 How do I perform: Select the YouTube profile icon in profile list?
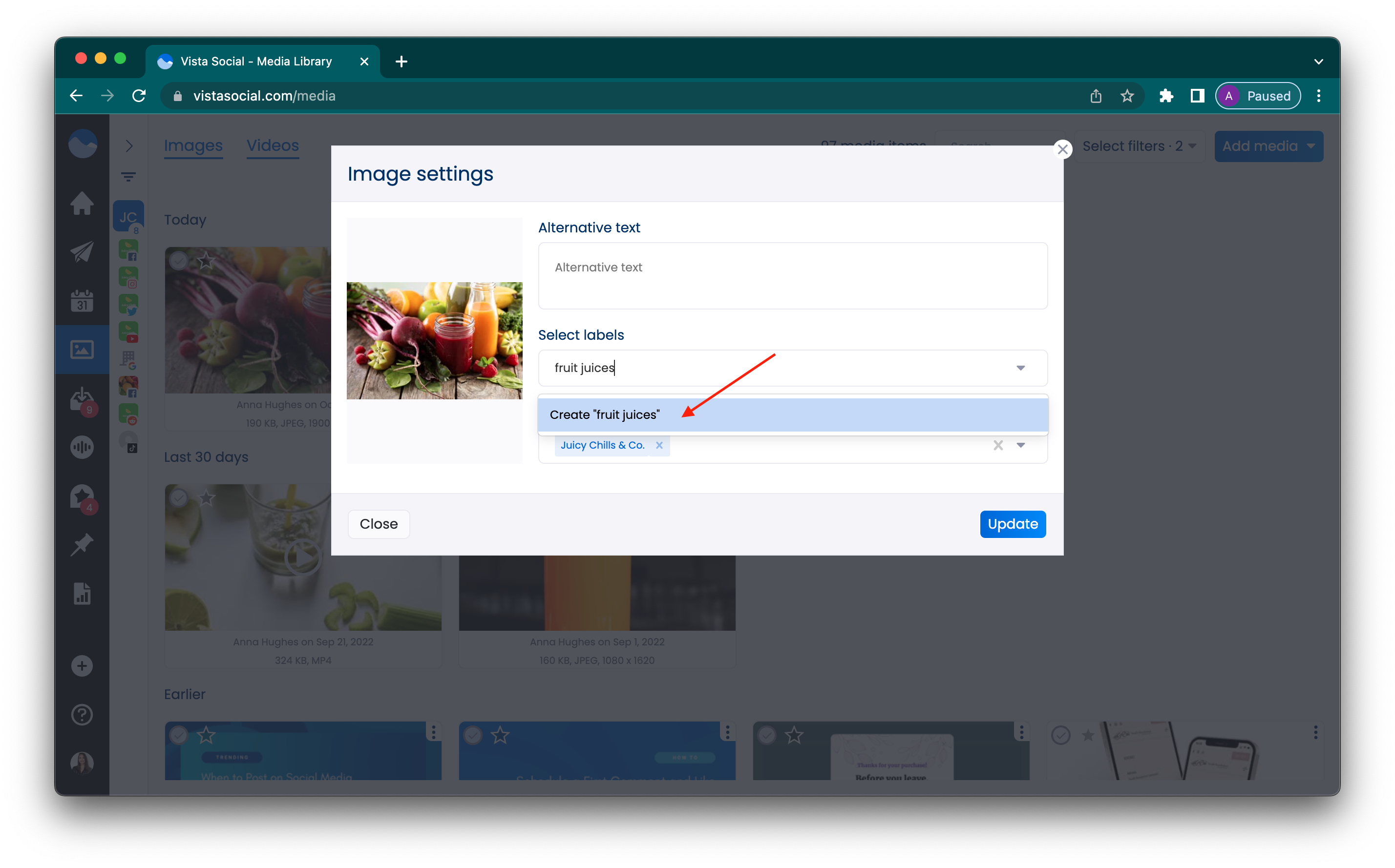128,332
